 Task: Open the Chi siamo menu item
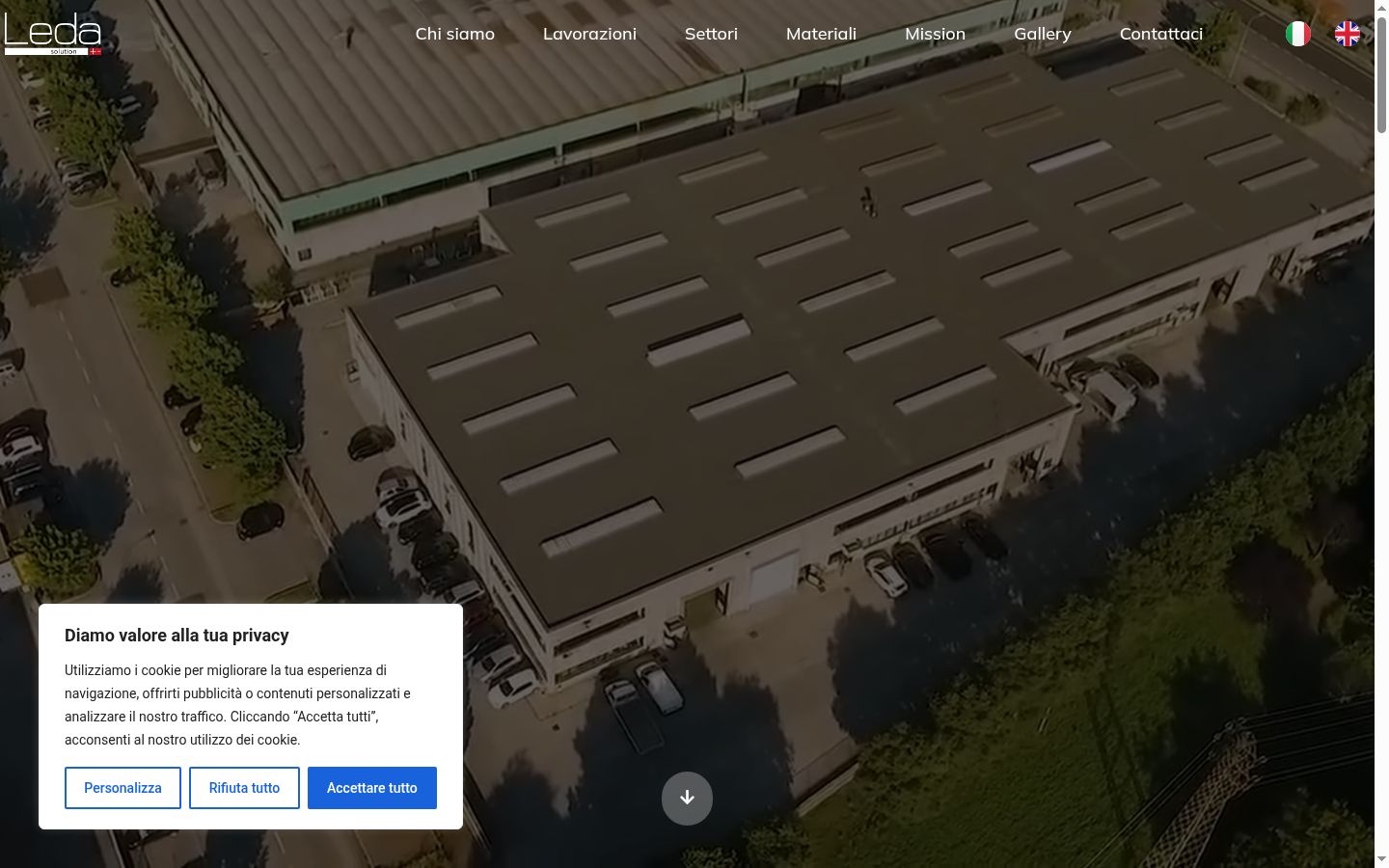(x=455, y=34)
